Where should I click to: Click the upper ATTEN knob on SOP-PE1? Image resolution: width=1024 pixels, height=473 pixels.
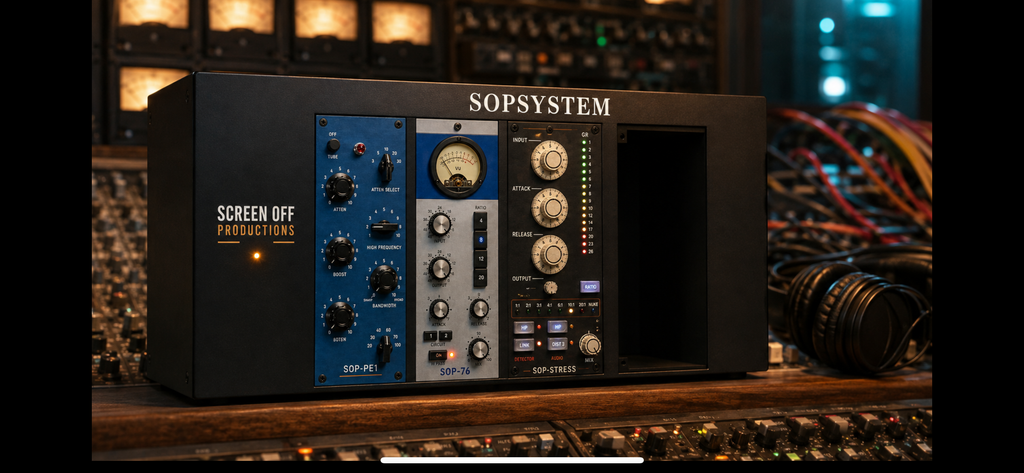click(x=340, y=188)
